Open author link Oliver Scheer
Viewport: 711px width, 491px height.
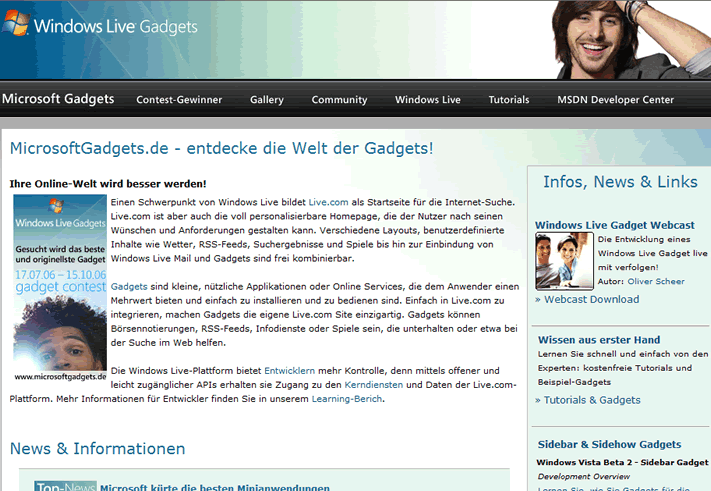[656, 282]
